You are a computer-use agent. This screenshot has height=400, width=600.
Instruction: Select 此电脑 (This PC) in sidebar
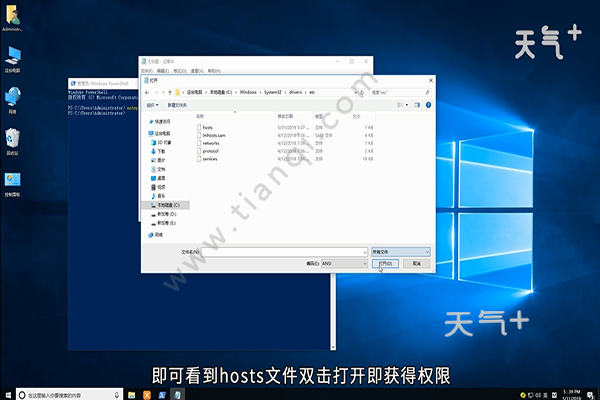click(x=159, y=134)
